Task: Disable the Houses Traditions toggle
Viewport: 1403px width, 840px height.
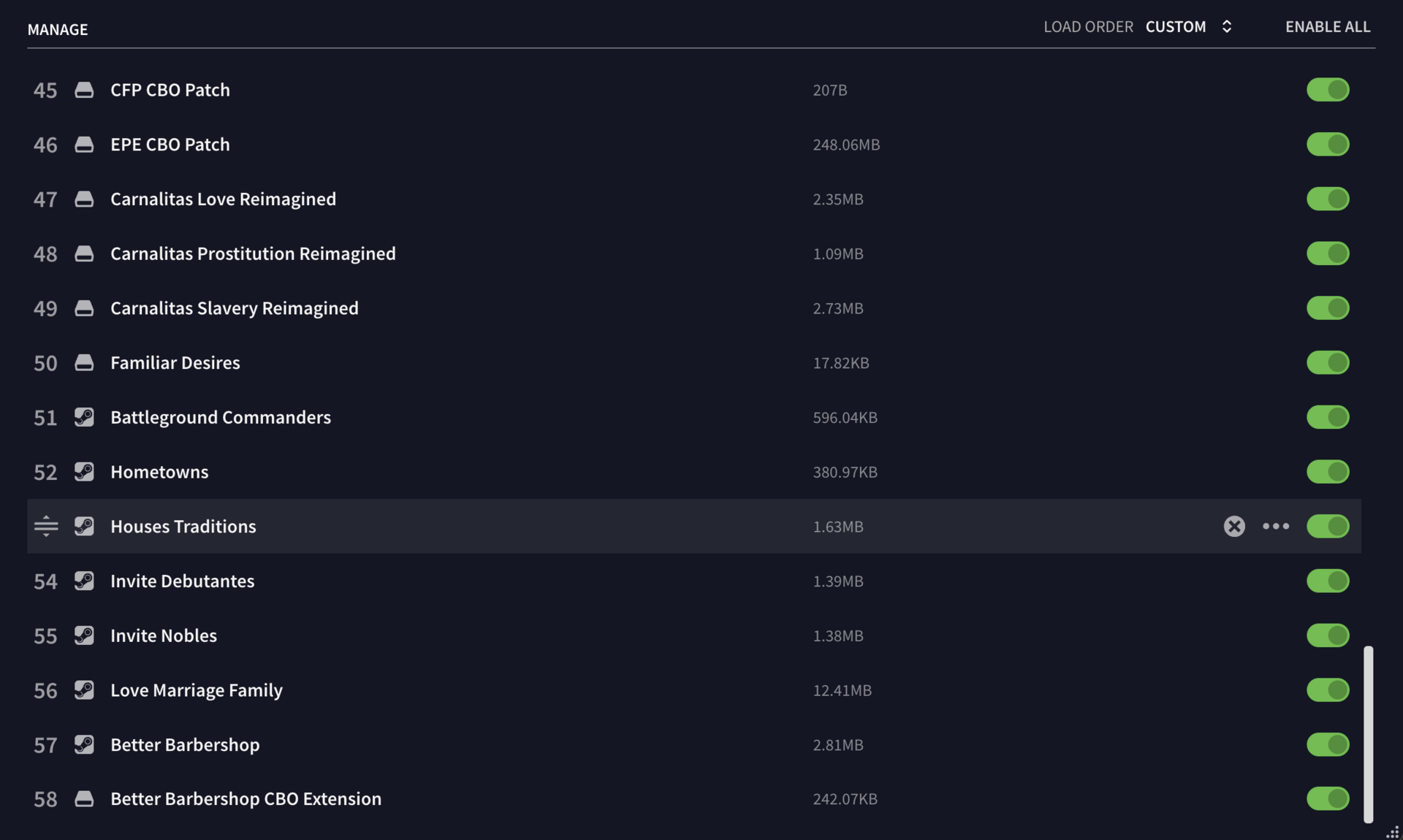Action: click(x=1328, y=526)
